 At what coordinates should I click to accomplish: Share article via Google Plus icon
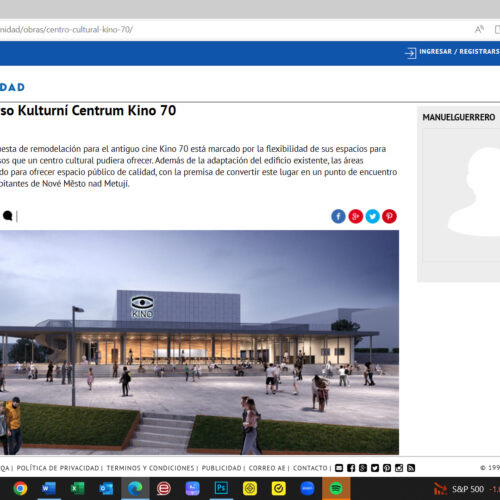pyautogui.click(x=355, y=216)
